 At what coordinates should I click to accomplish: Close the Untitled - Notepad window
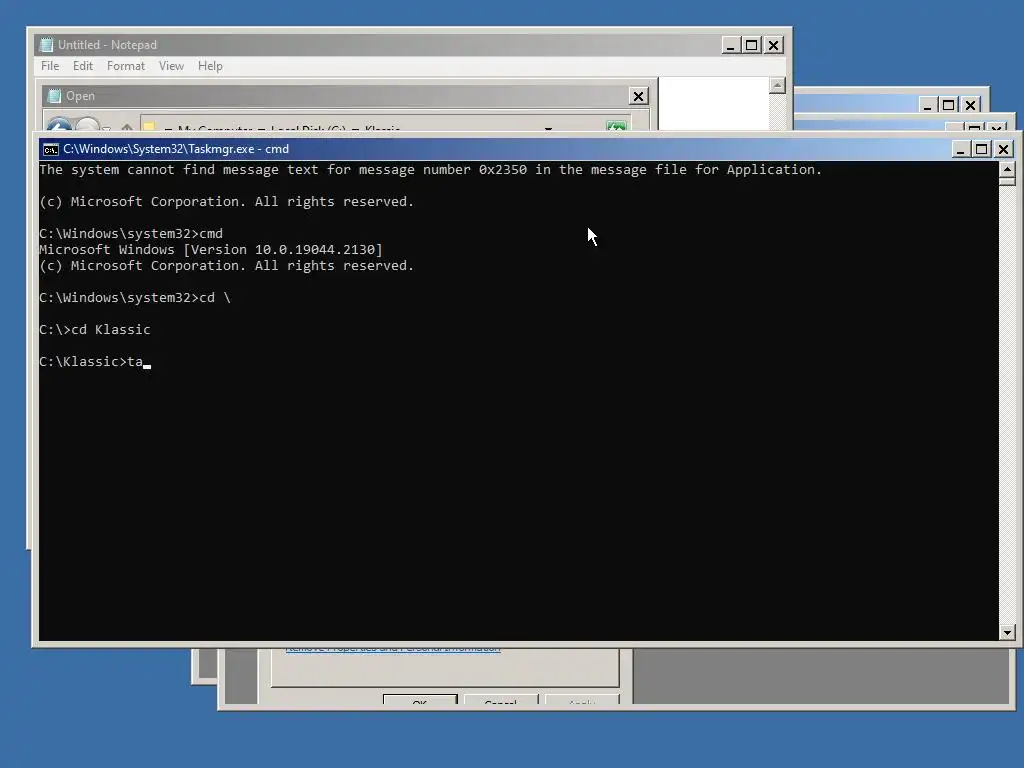click(x=774, y=45)
